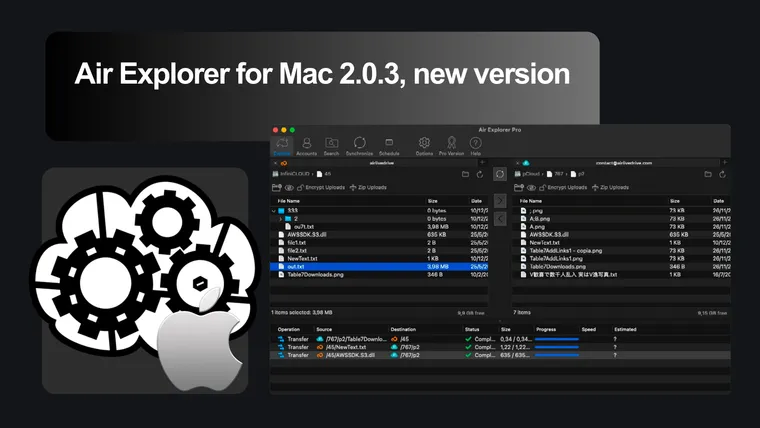Collapse the 333 folder in left pane
Viewport: 760px width, 428px height.
pos(274,211)
